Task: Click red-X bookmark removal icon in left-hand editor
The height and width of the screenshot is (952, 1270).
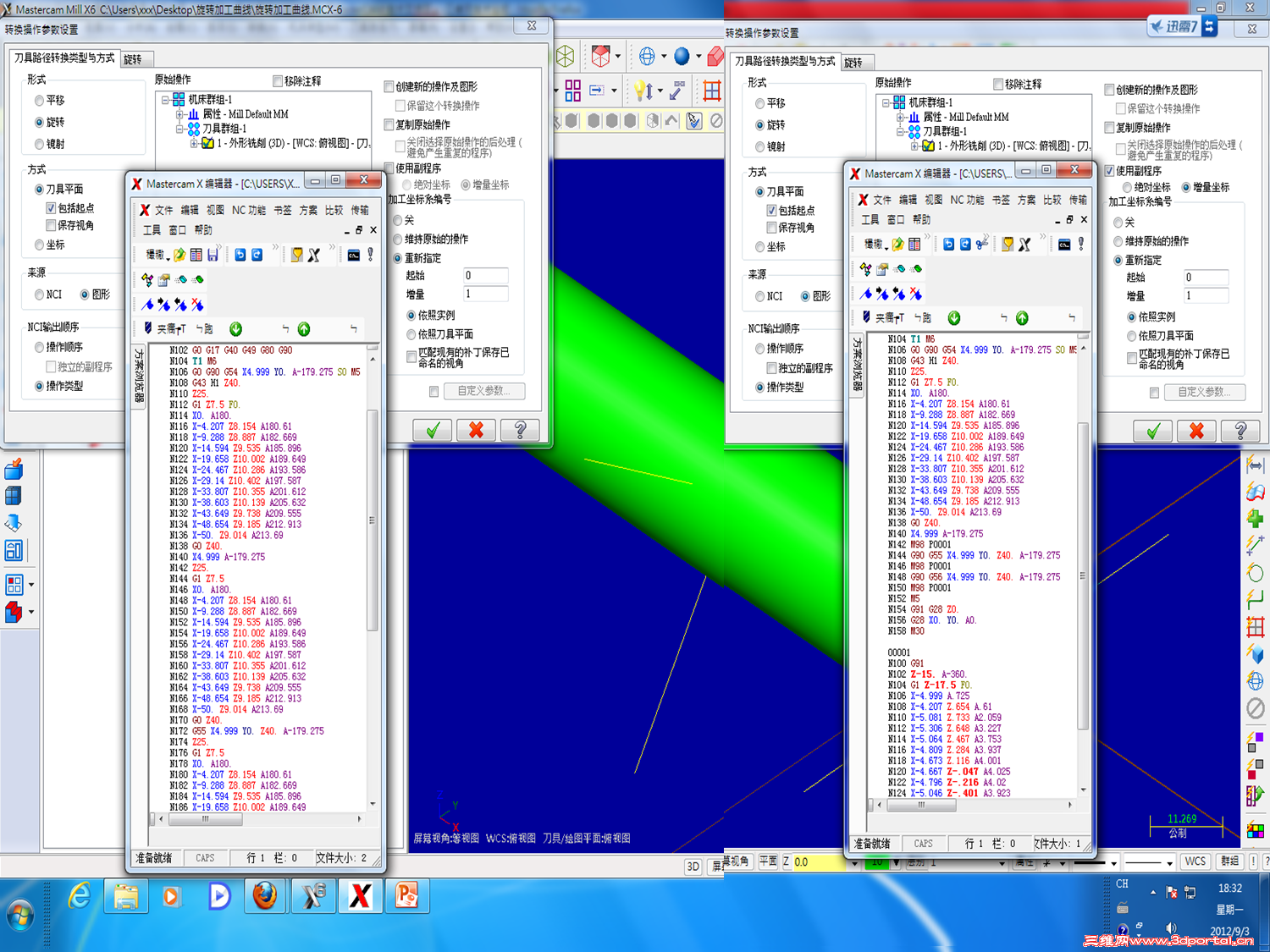Action: click(x=197, y=305)
